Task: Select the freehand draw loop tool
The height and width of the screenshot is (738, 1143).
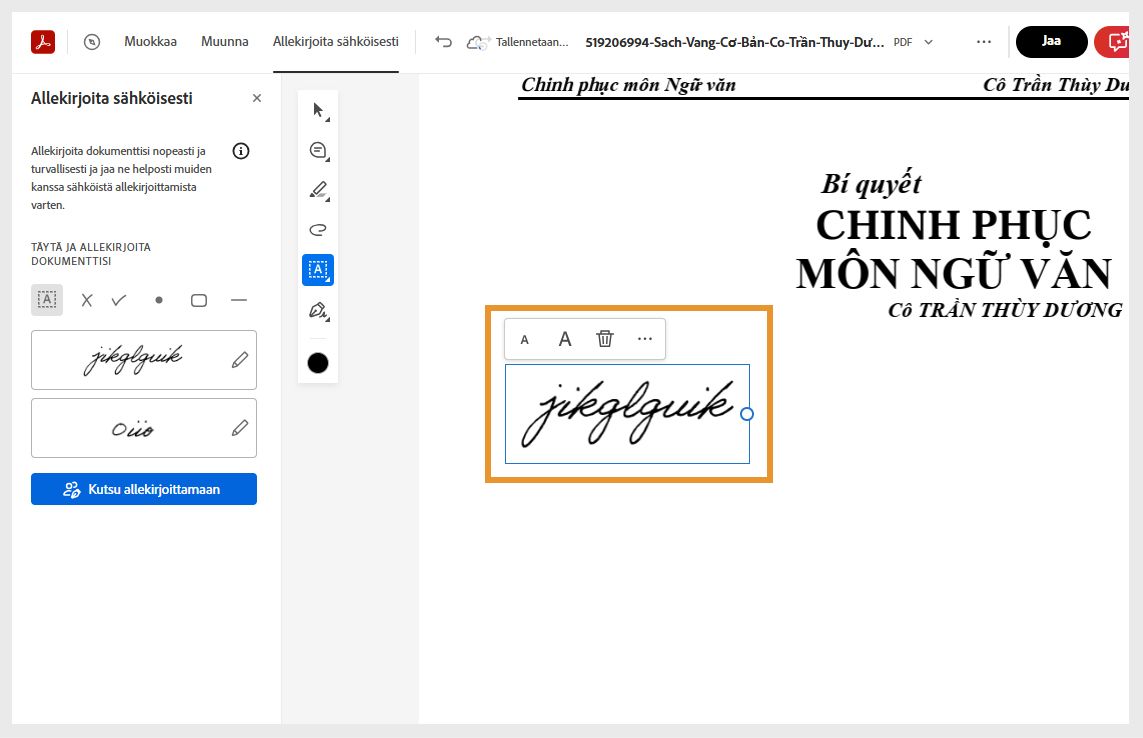Action: coord(319,230)
